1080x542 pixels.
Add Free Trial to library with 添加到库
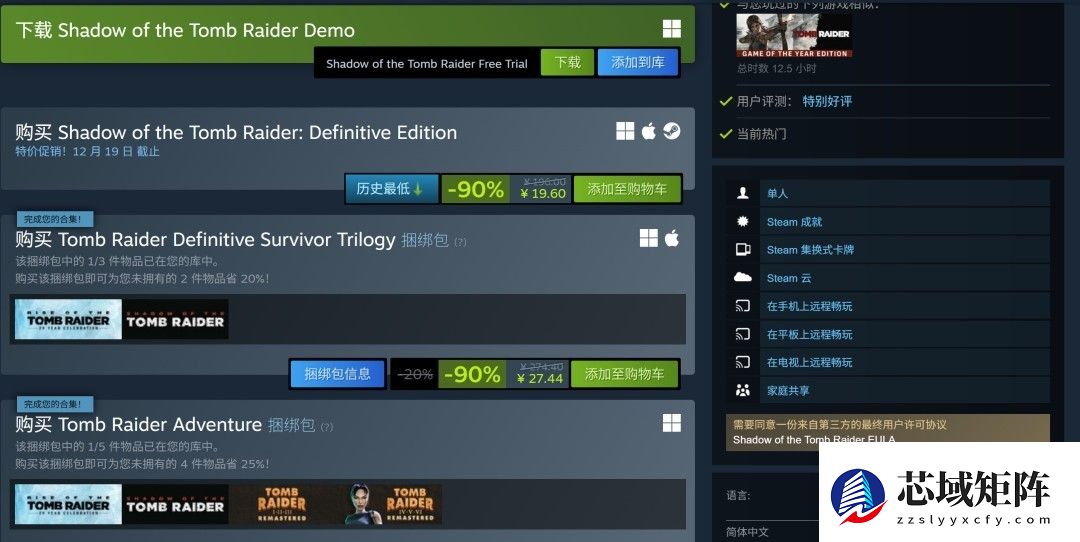point(638,63)
